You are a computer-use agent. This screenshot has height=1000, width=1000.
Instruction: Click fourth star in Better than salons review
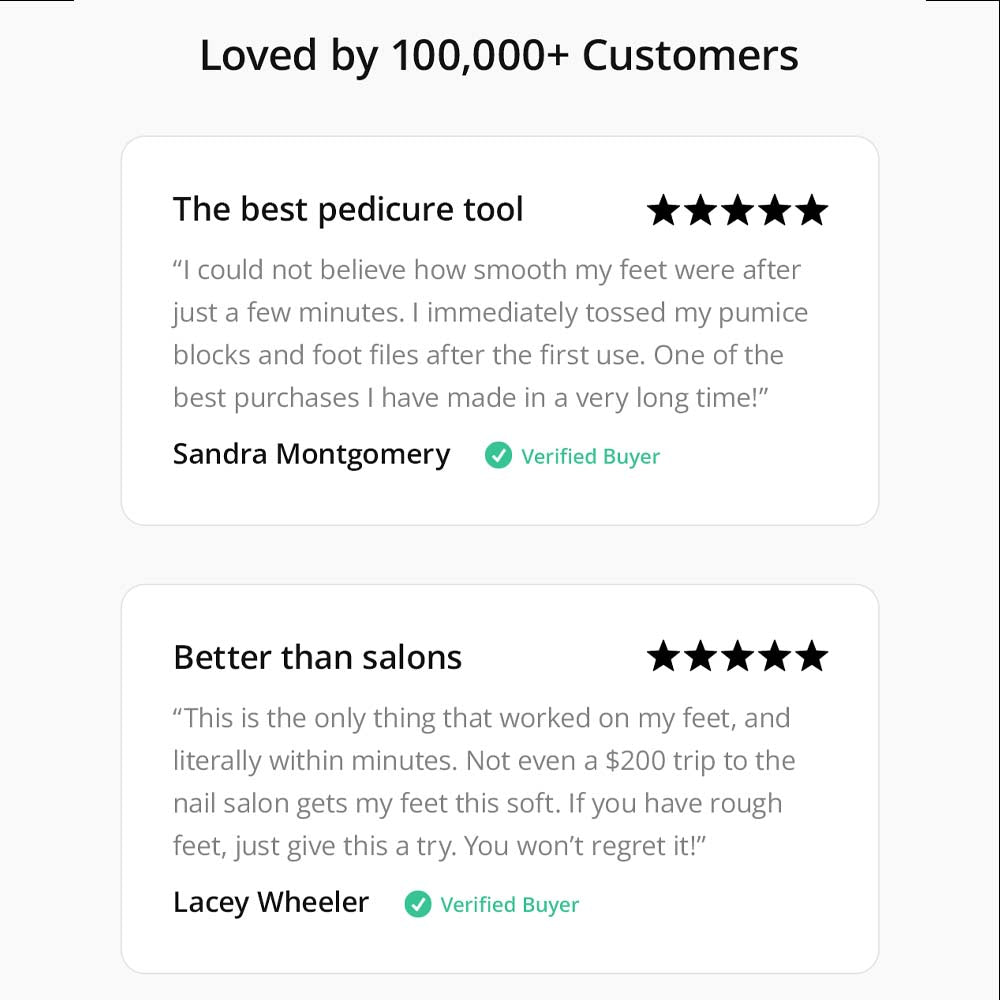pyautogui.click(x=775, y=656)
